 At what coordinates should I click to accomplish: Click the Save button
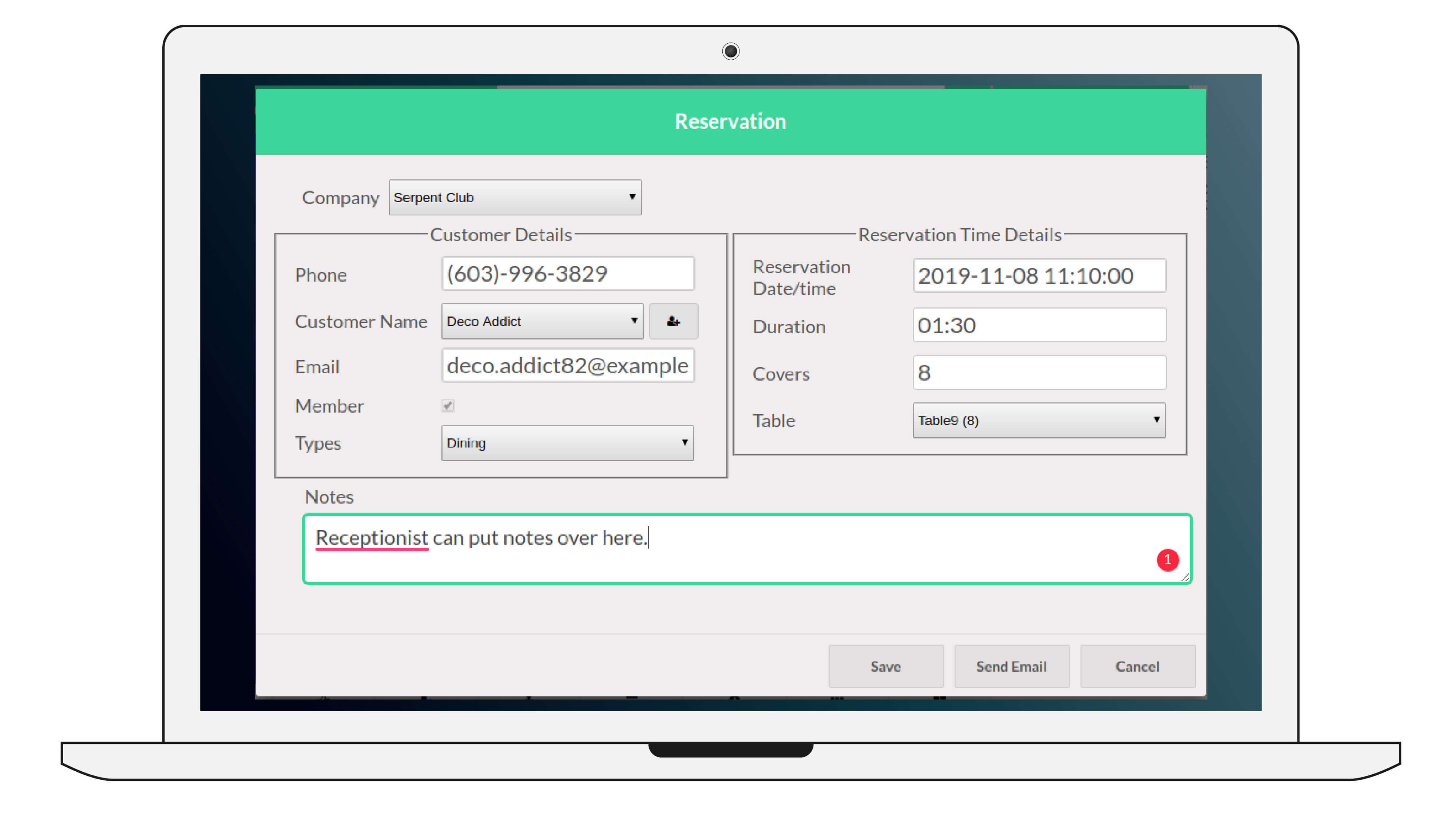point(884,666)
